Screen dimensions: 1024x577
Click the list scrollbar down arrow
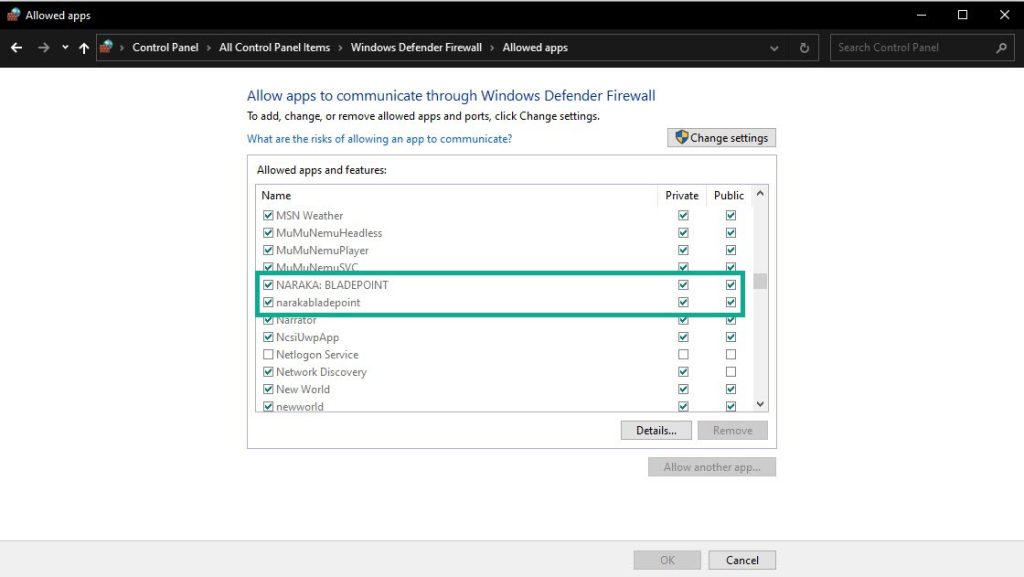point(760,405)
